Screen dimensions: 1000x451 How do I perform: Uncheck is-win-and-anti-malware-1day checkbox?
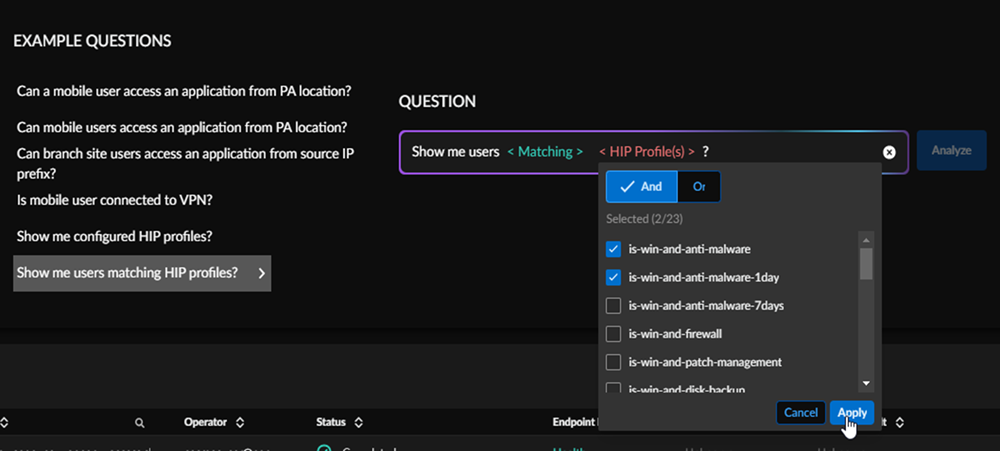613,277
